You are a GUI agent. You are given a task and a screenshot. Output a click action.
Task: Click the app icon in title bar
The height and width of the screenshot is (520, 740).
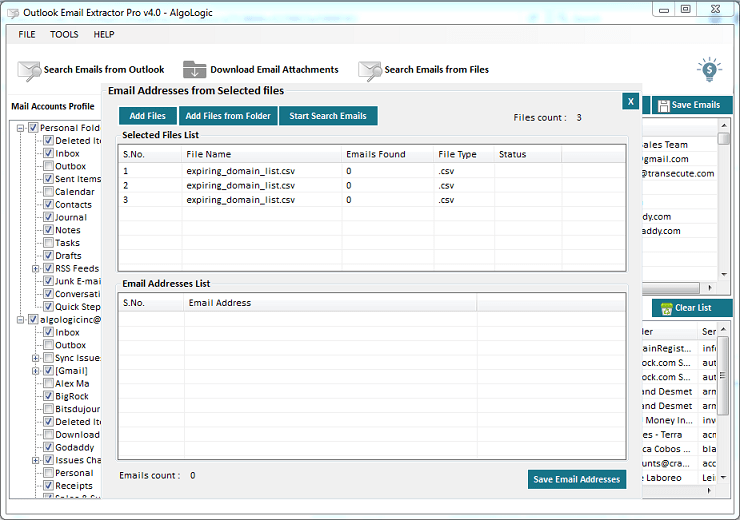click(10, 9)
